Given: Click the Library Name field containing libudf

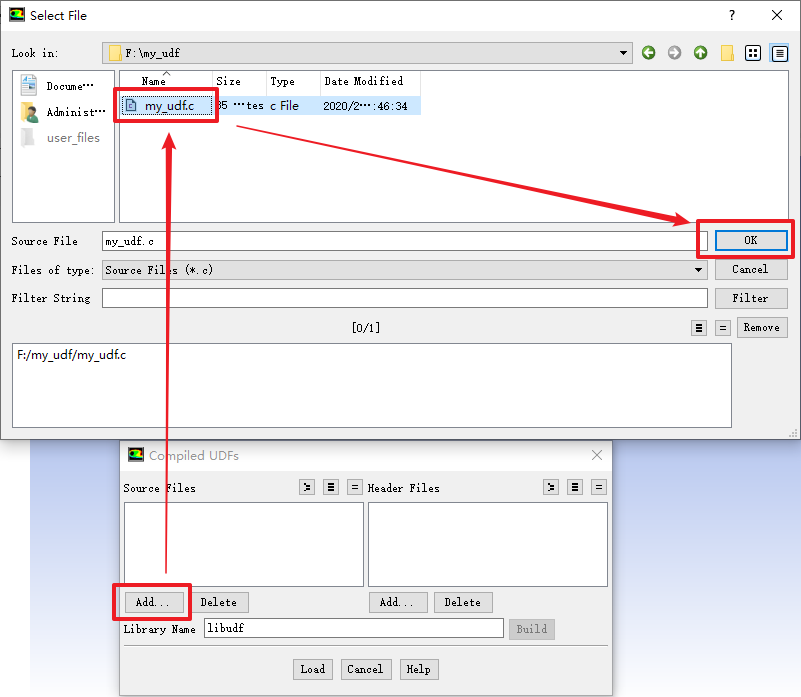Looking at the screenshot, I should coord(353,628).
